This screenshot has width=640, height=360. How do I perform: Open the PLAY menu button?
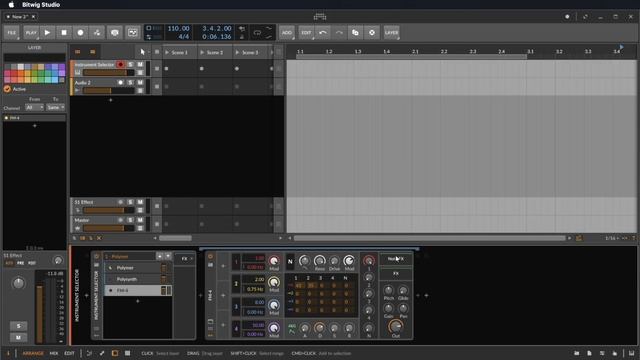31,33
